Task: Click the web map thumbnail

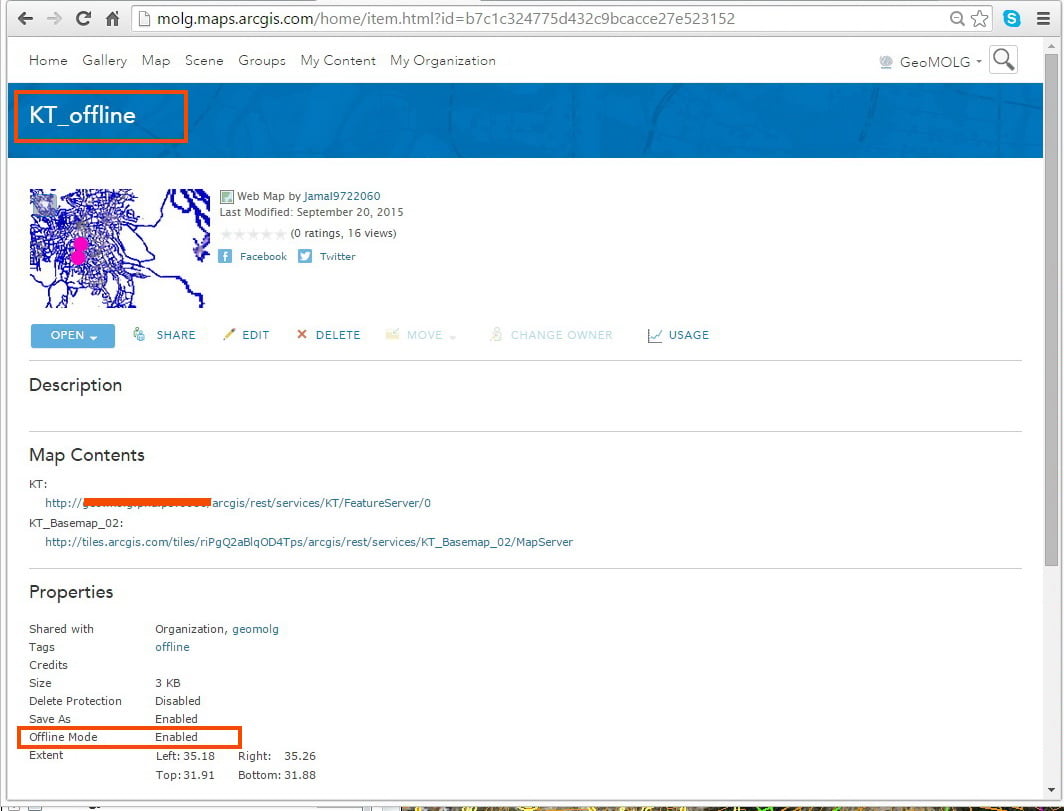Action: point(119,248)
